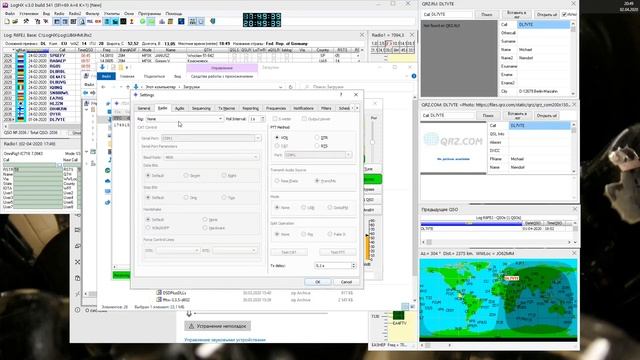Screen dimensions: 640x360
Task: Open the Tx Macros tab
Action: point(227,108)
